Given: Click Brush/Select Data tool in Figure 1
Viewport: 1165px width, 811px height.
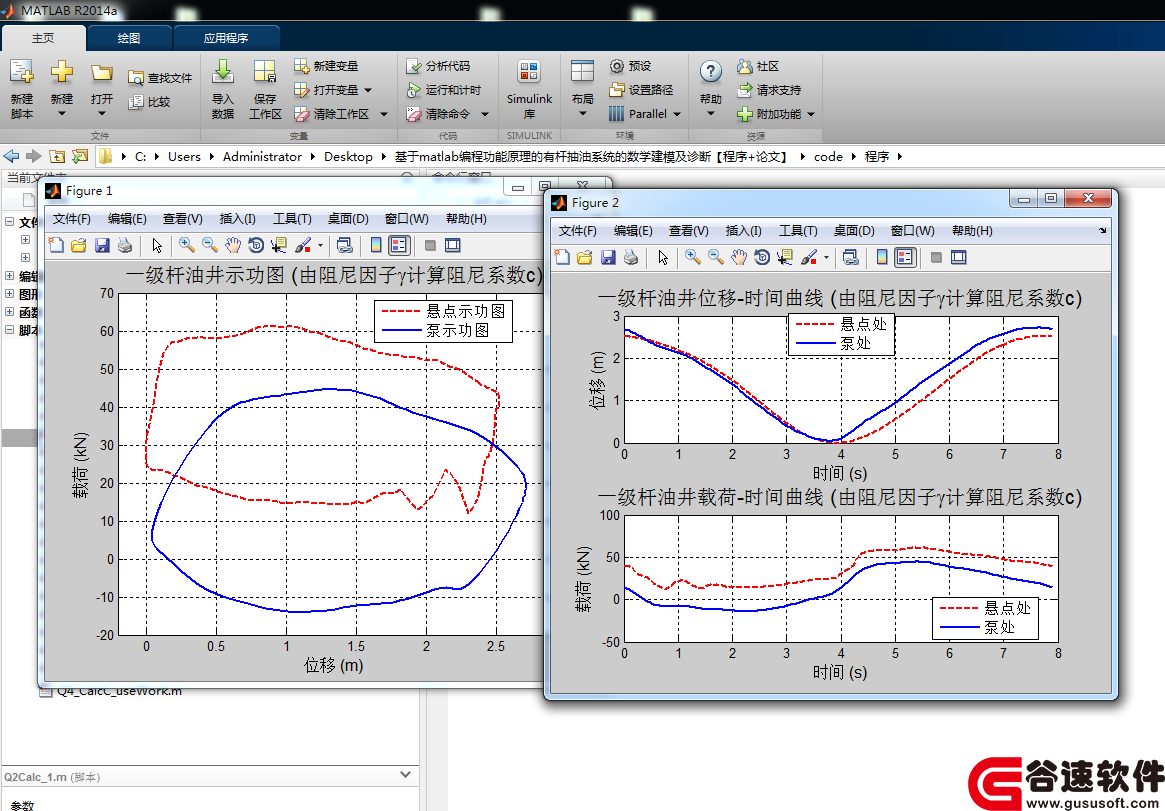Looking at the screenshot, I should click(x=303, y=245).
